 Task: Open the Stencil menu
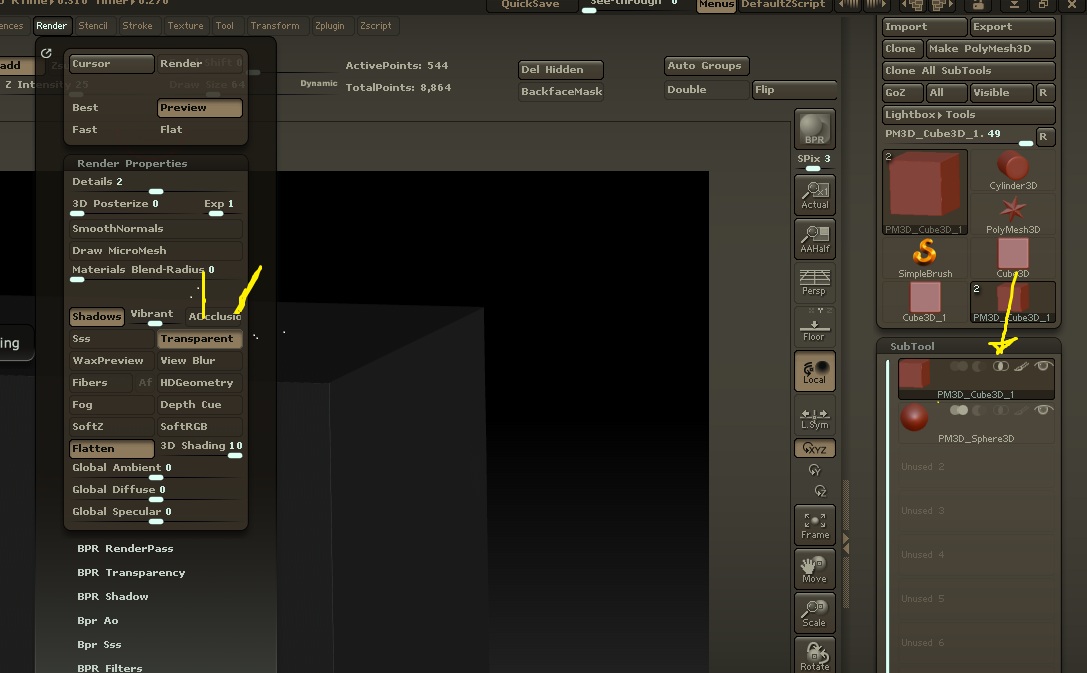point(93,26)
